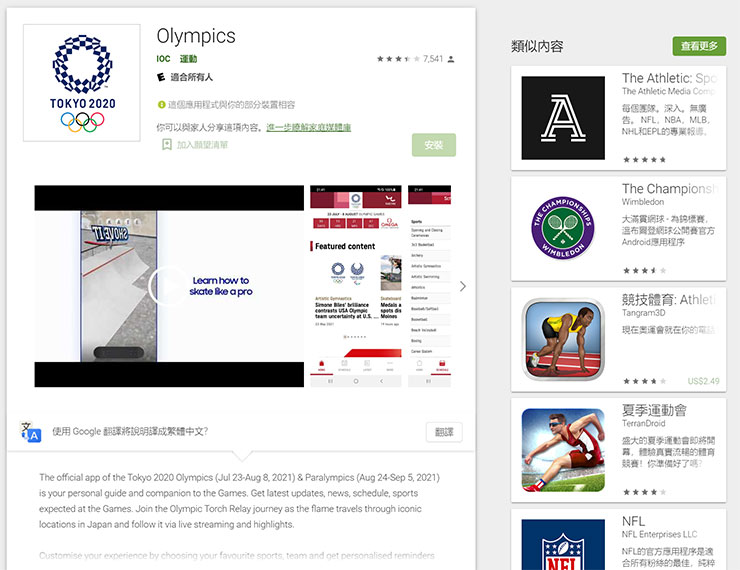Click the 翻譯 translate button
The height and width of the screenshot is (570, 740).
(x=444, y=432)
